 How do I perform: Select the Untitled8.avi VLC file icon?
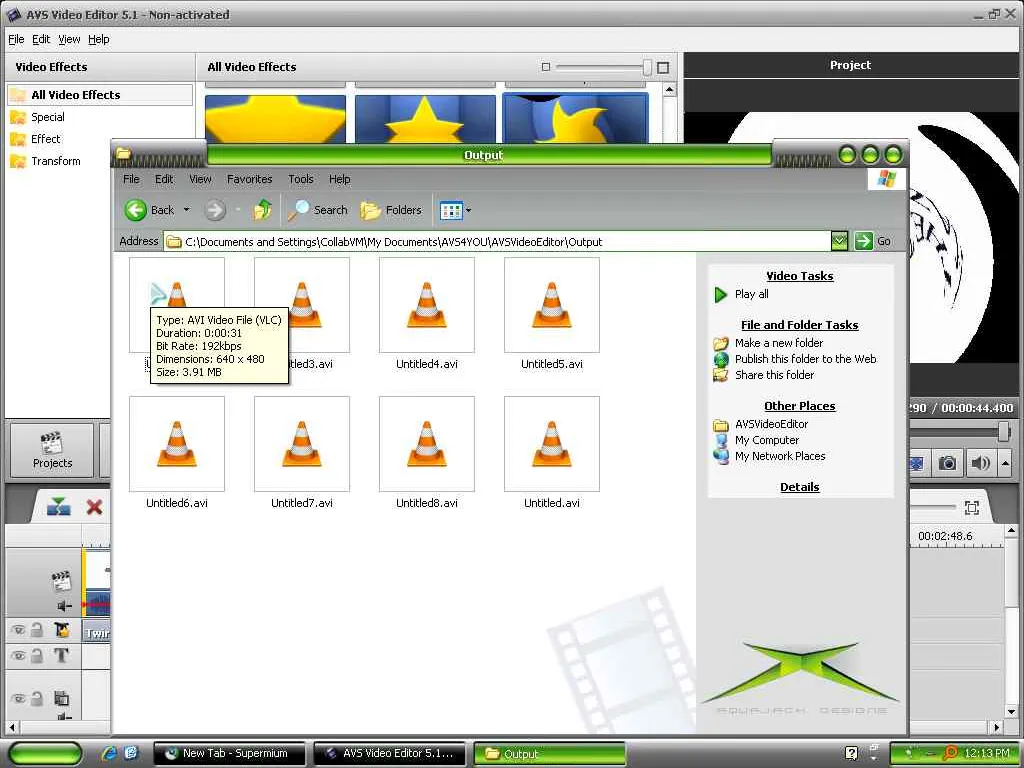pyautogui.click(x=426, y=444)
